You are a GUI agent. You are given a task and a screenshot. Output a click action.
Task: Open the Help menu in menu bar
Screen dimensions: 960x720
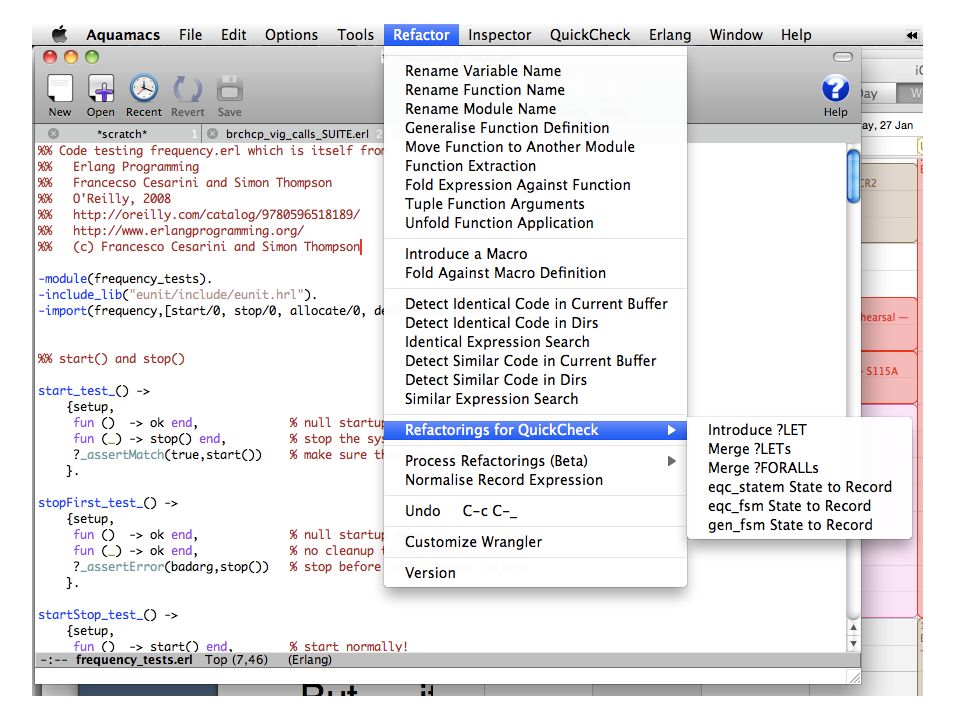point(796,35)
